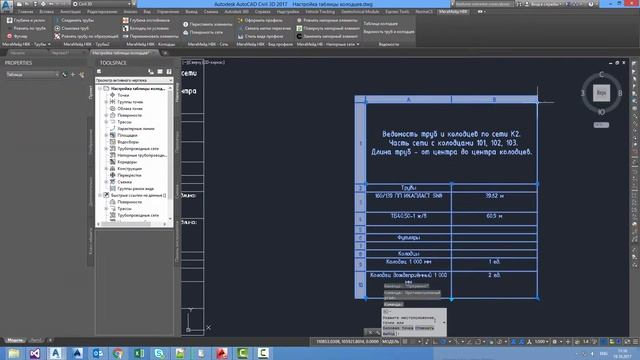
Task: Switch to the 'Чертеж1' document tab
Action: (60, 53)
